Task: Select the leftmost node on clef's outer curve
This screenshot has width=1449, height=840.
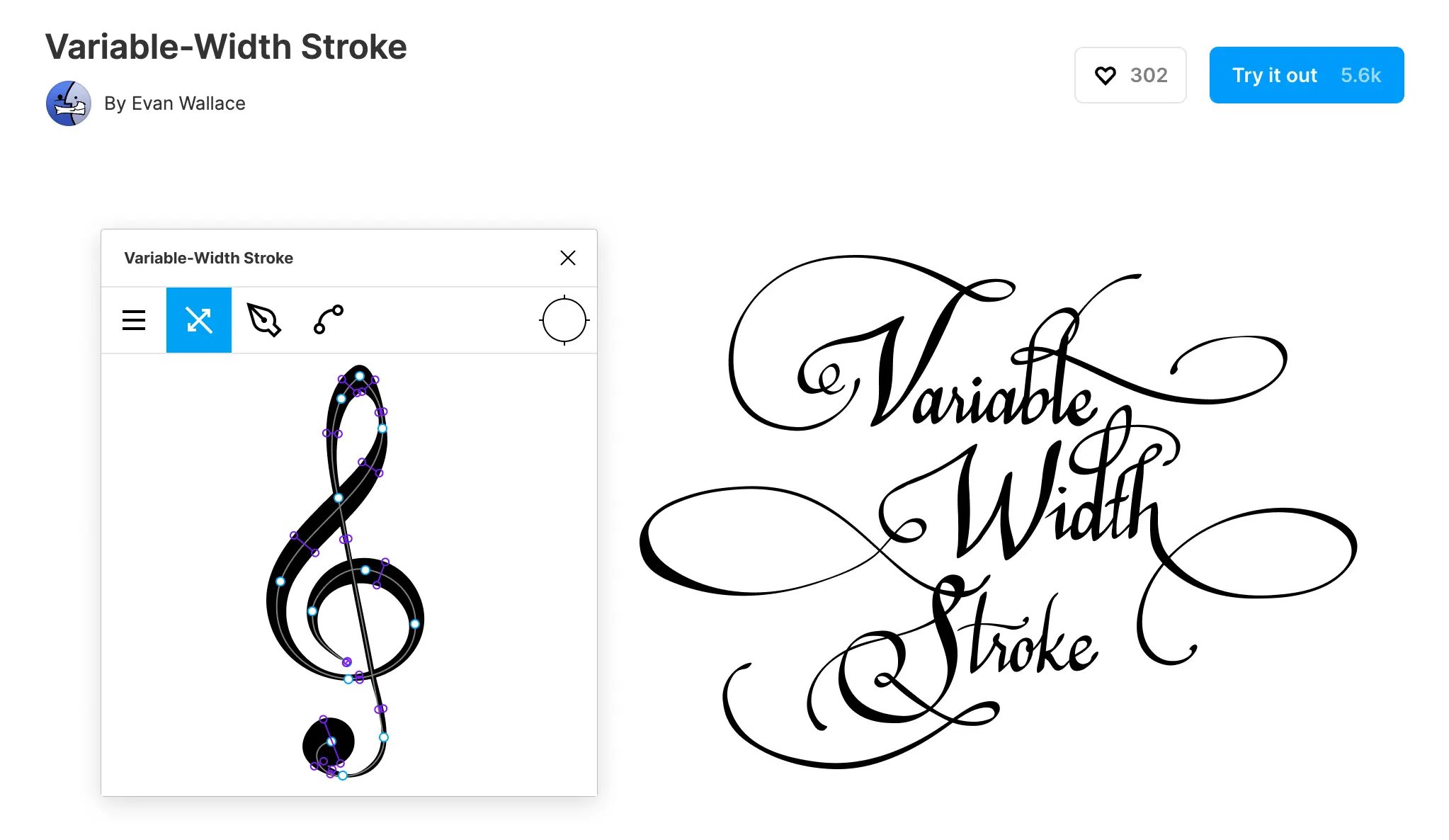Action: 280,581
